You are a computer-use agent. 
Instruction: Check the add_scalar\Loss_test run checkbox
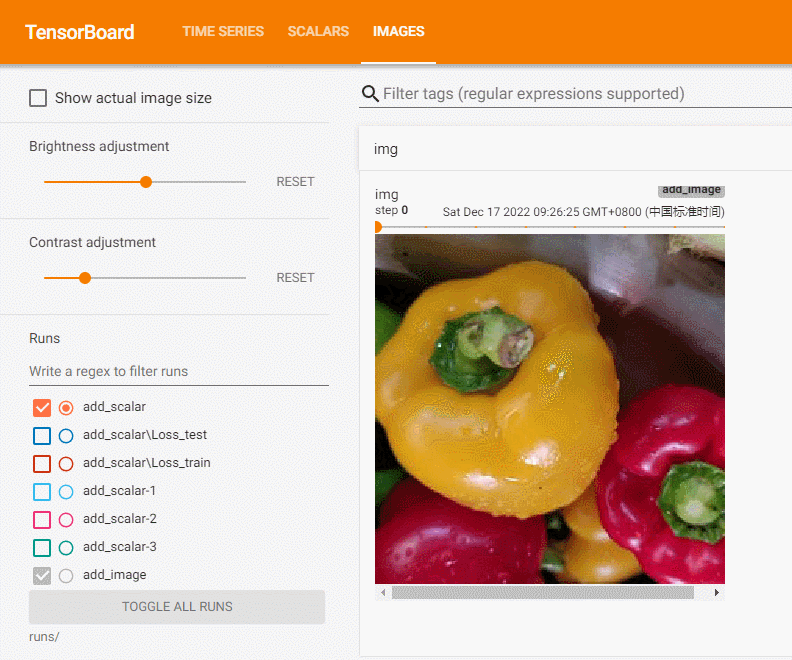42,435
